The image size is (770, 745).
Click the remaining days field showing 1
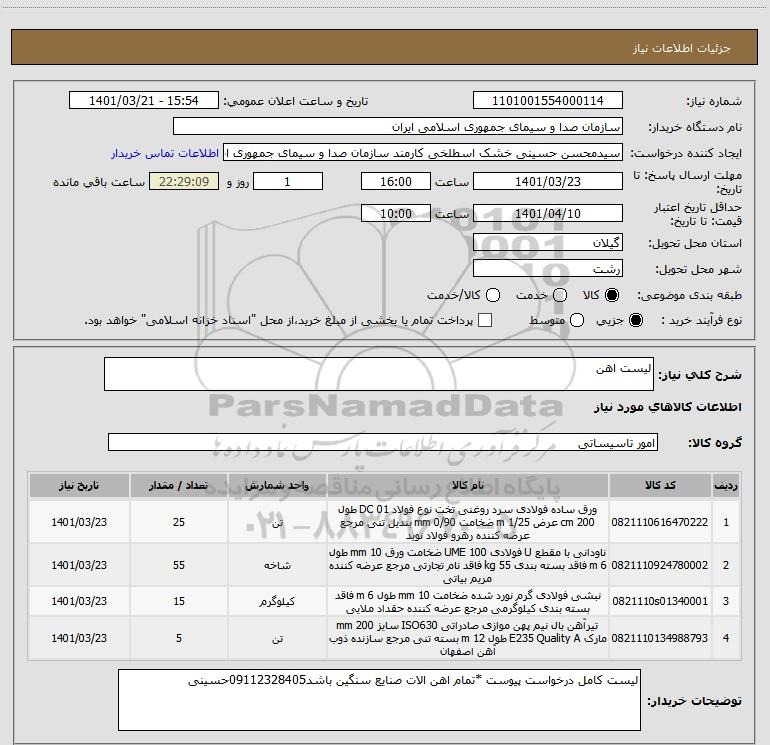[288, 181]
